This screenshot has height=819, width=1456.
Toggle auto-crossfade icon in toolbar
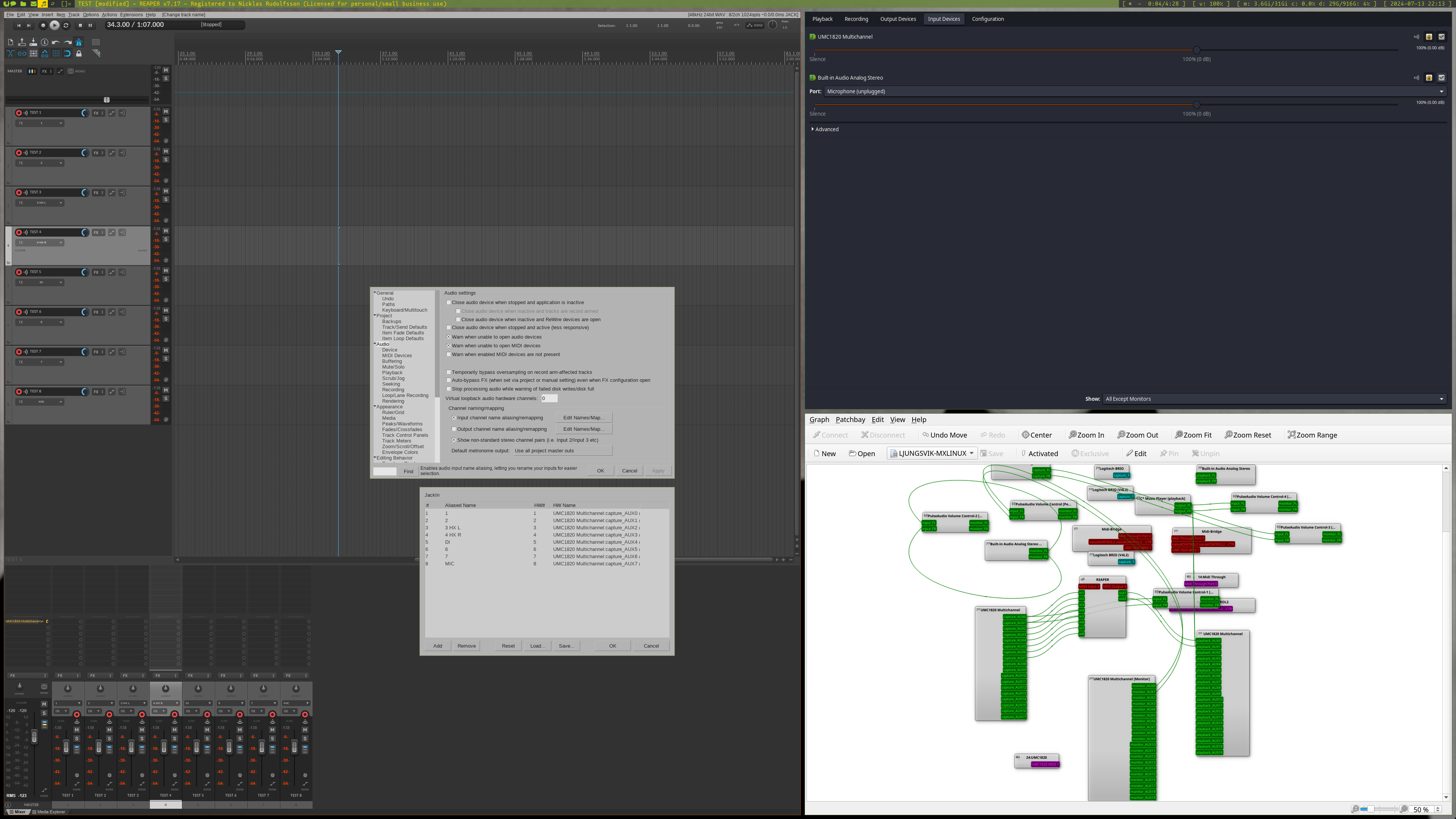pos(10,54)
